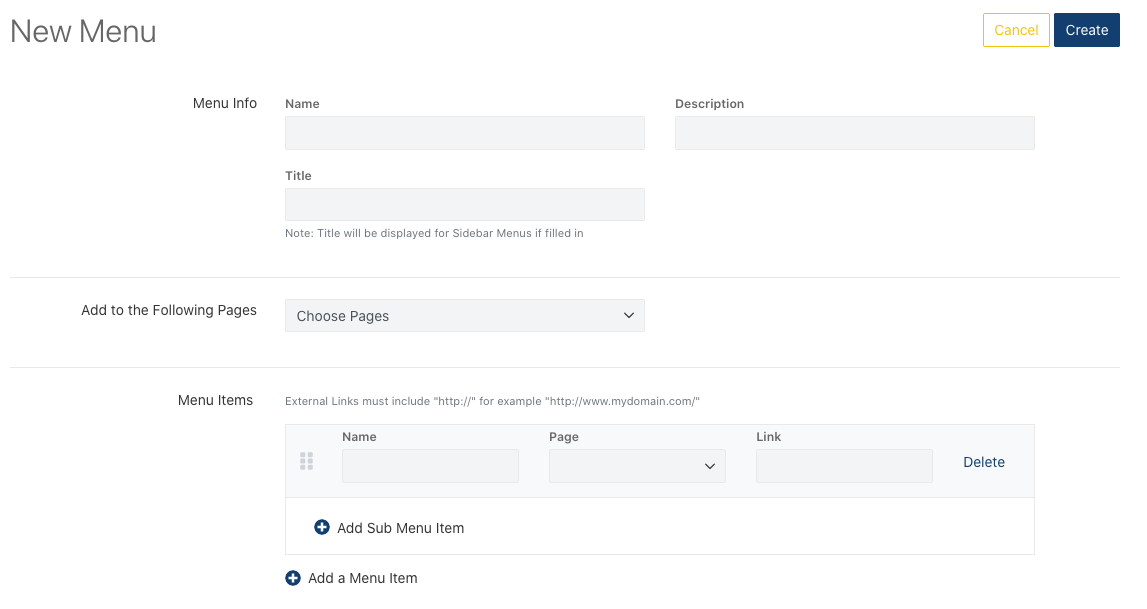Viewport: 1147px width, 609px height.
Task: Click the External Links hint text
Action: coord(492,401)
